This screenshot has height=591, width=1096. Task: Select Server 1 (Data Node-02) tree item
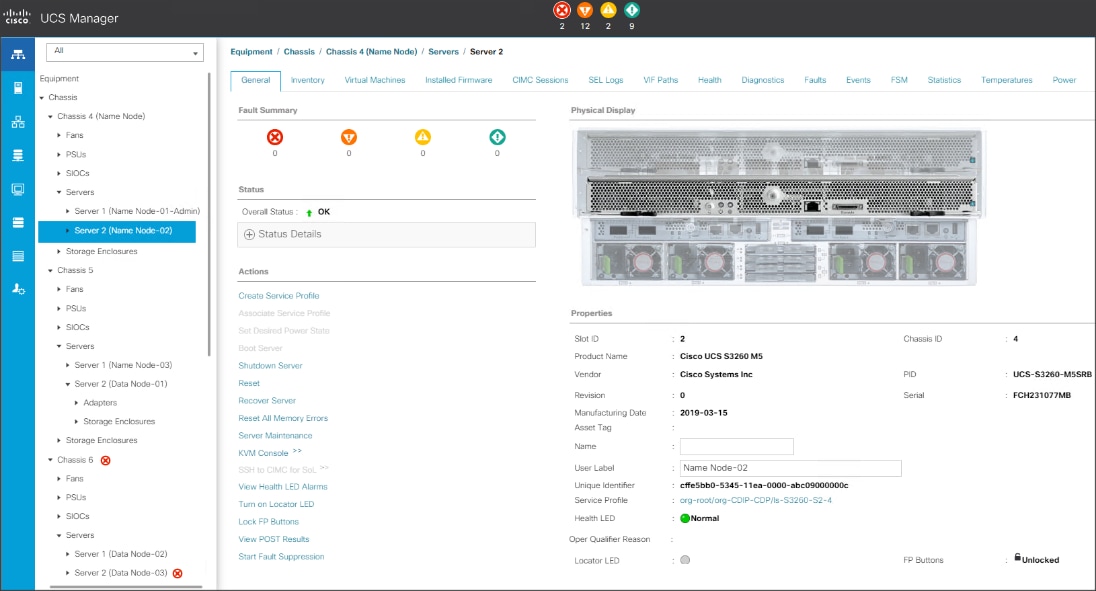121,554
